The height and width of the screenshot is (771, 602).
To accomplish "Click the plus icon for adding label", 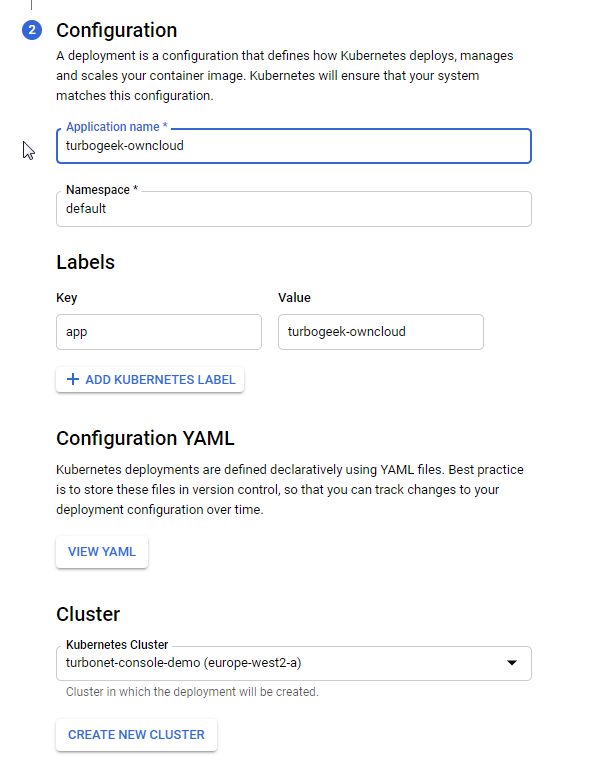I will (73, 379).
